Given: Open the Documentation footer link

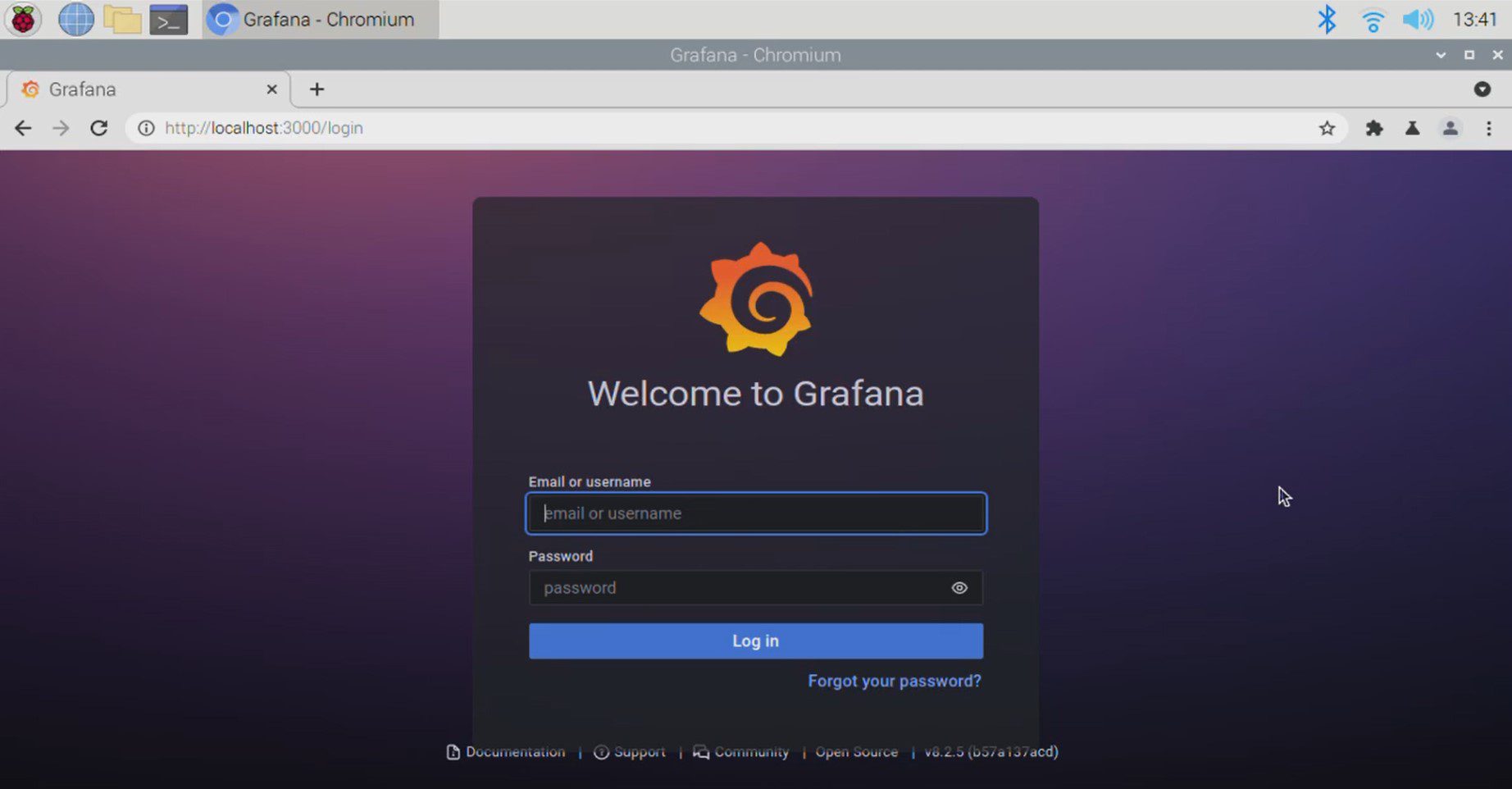Looking at the screenshot, I should pyautogui.click(x=514, y=752).
